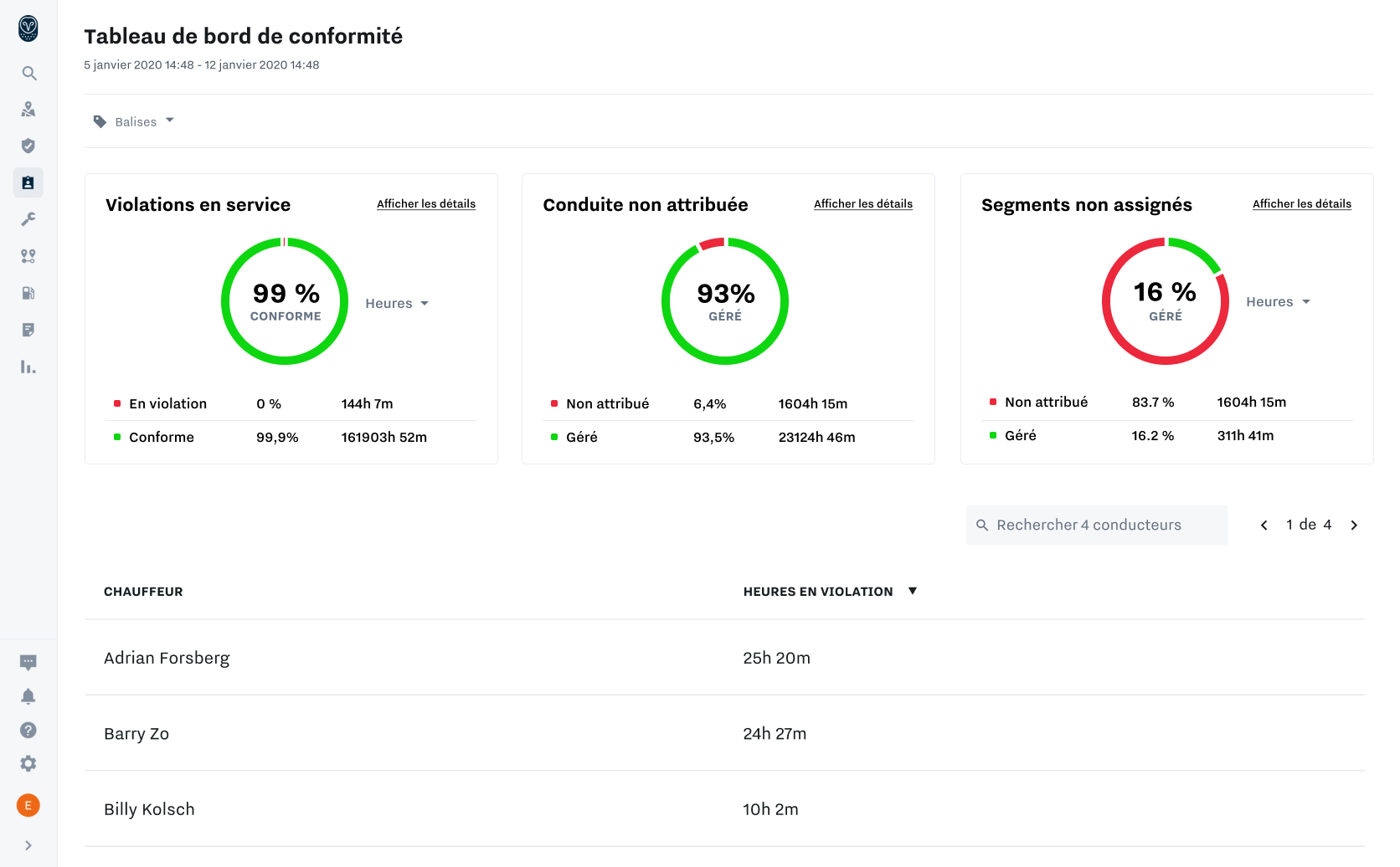Expand the Balises filter dropdown
This screenshot has width=1400, height=867.
pyautogui.click(x=134, y=121)
